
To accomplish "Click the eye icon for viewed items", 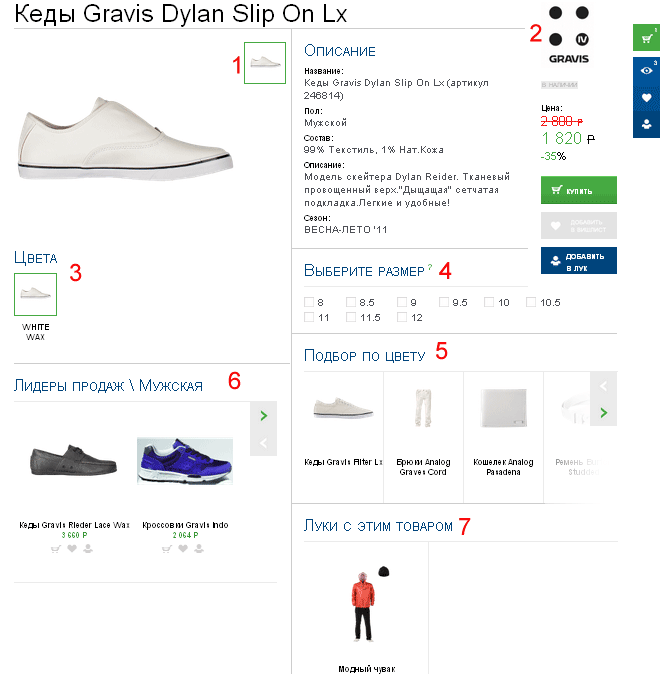I will [646, 71].
